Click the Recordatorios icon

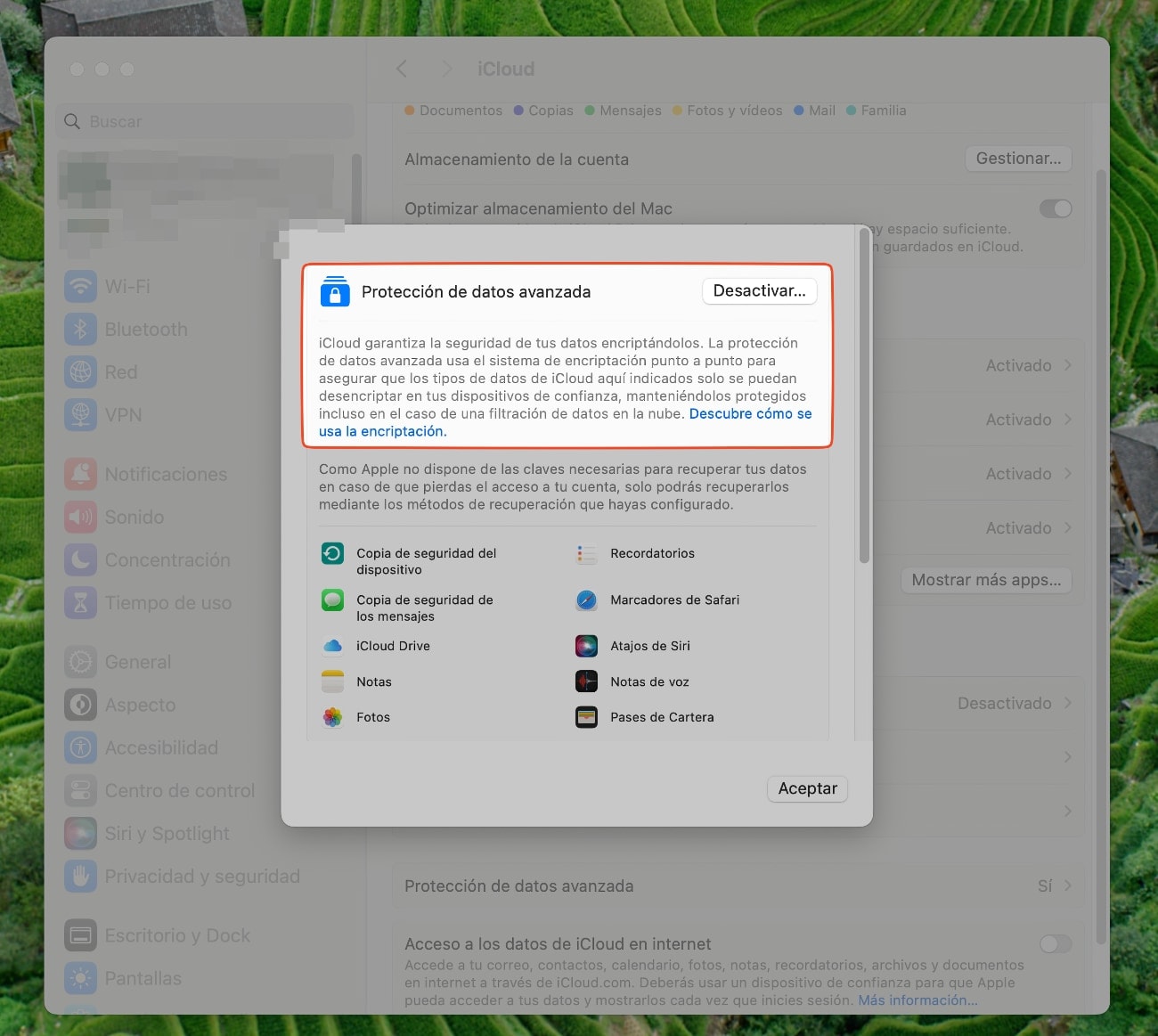(x=586, y=554)
